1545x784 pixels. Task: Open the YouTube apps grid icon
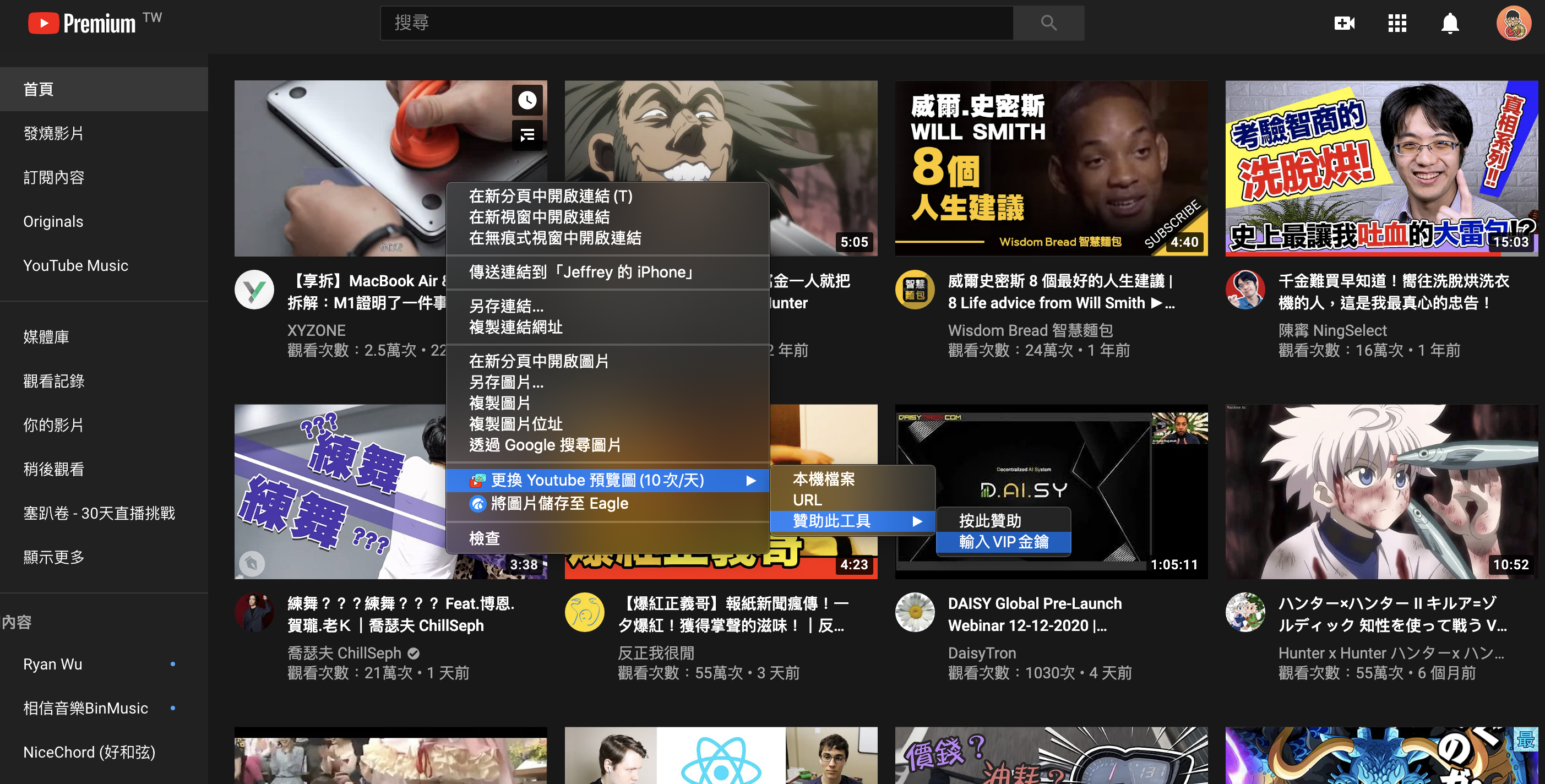point(1397,23)
